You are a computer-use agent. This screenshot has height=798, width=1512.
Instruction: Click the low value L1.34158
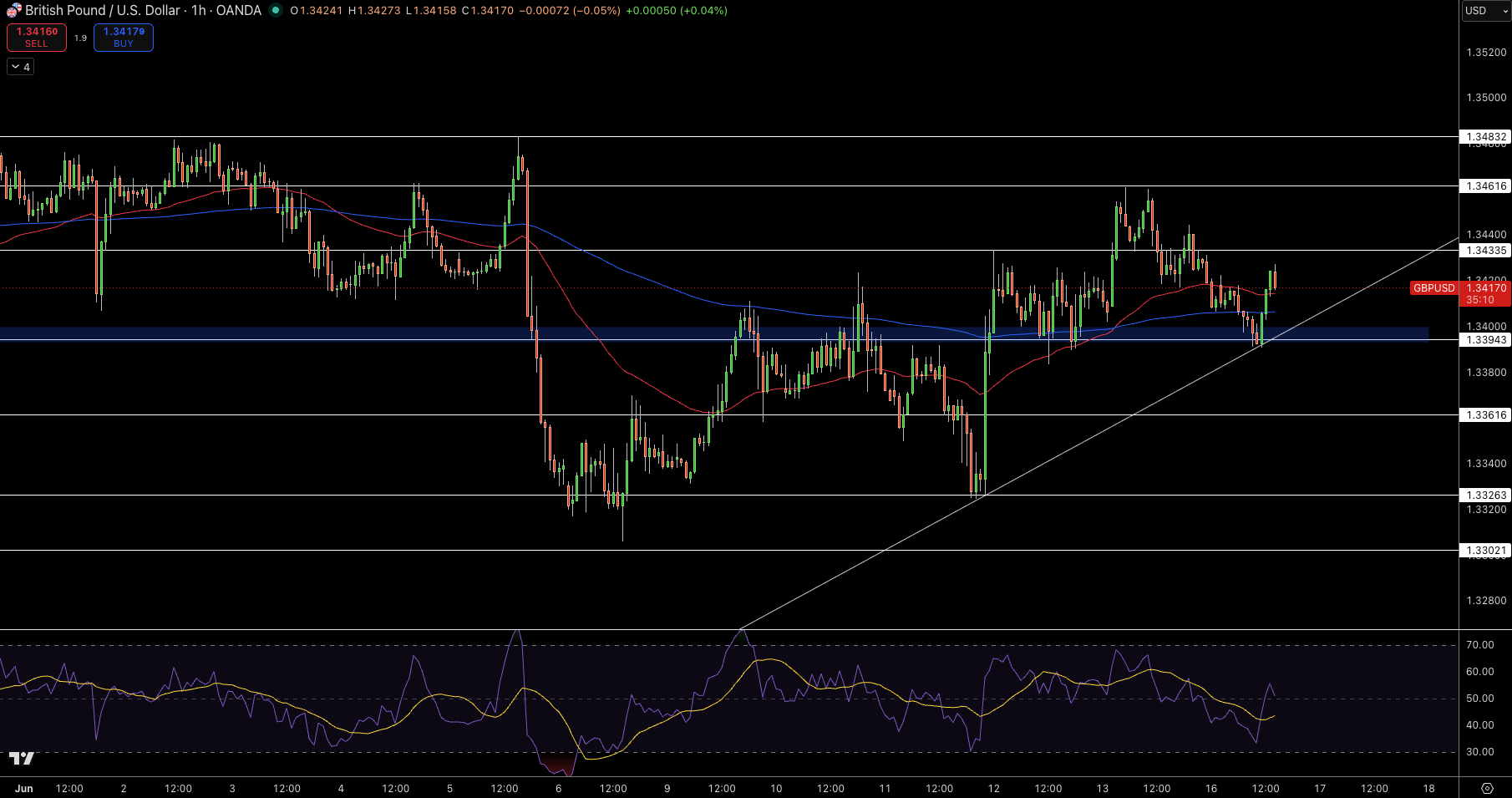[431, 11]
